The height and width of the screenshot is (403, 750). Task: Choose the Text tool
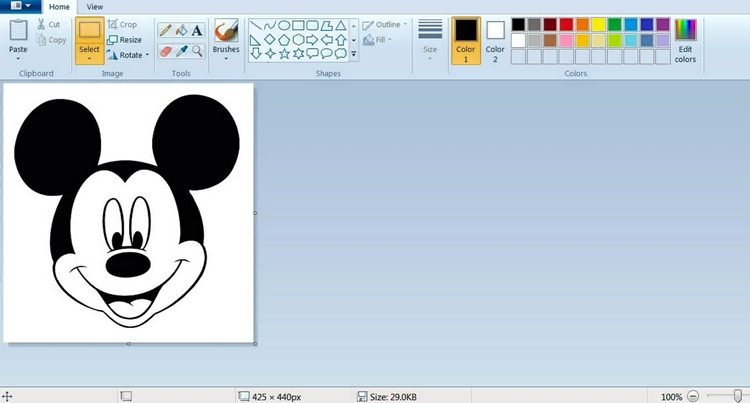196,30
